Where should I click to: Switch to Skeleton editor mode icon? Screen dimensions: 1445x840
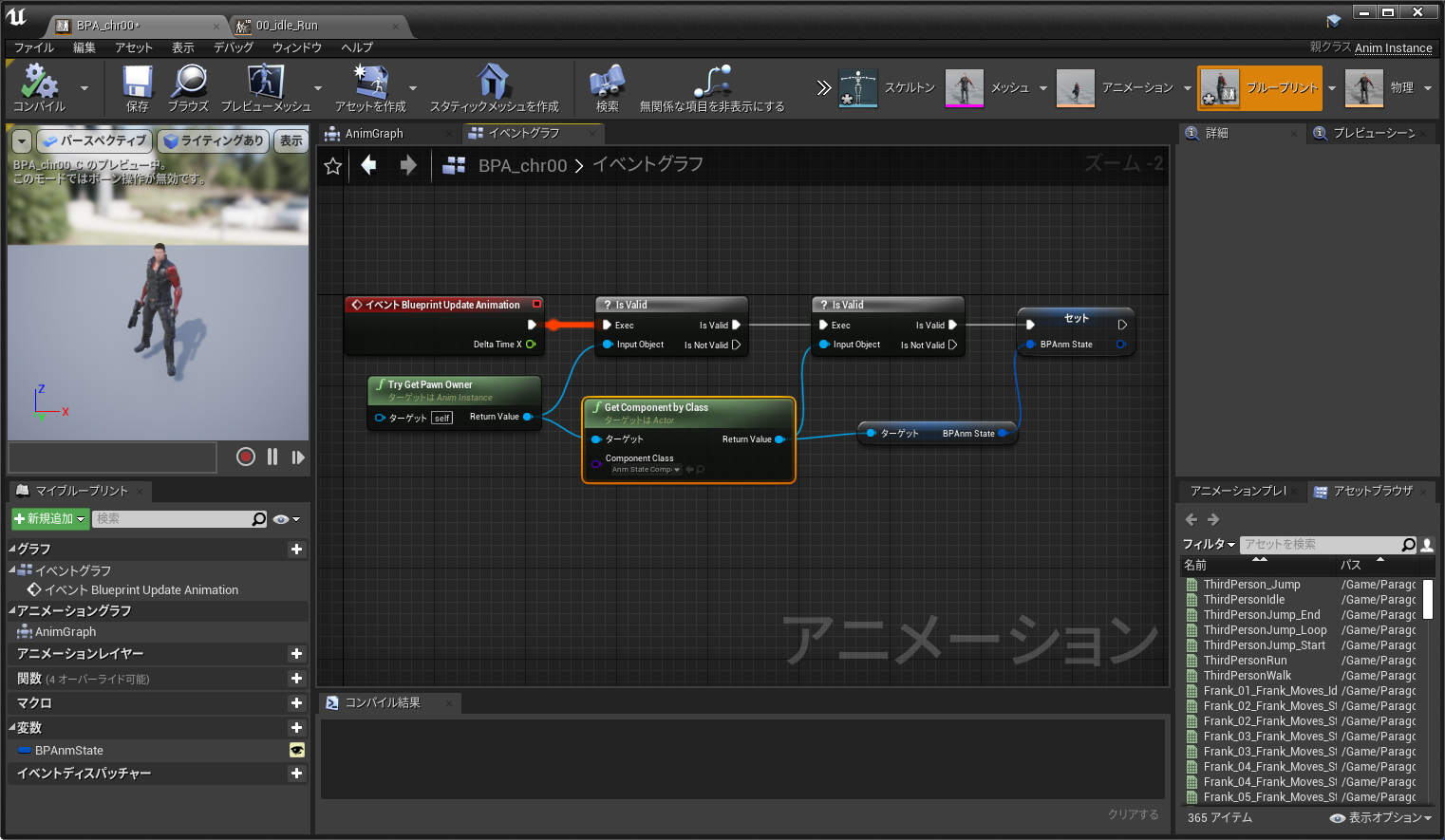click(x=858, y=88)
